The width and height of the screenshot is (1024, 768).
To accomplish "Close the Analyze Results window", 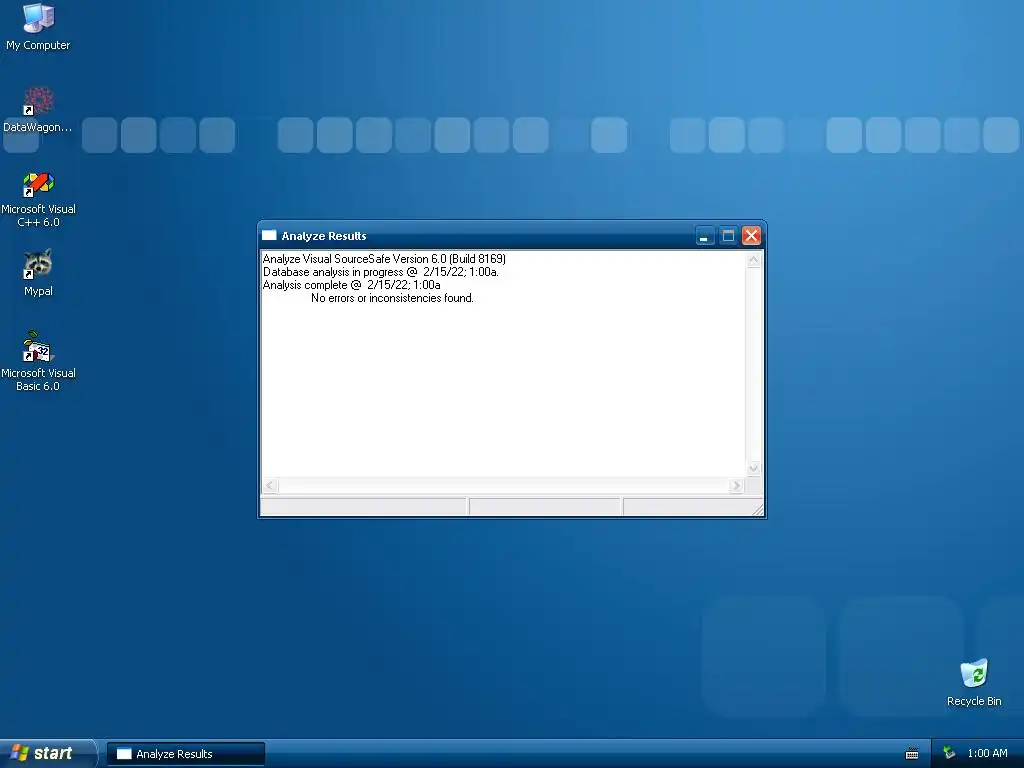I will (751, 236).
